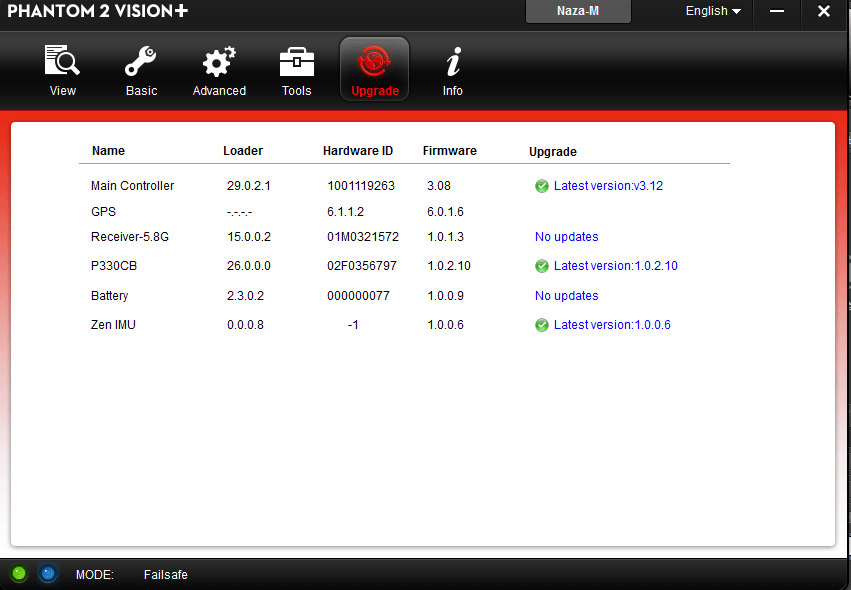Open the English language dropdown
Image resolution: width=851 pixels, height=590 pixels.
tap(713, 11)
